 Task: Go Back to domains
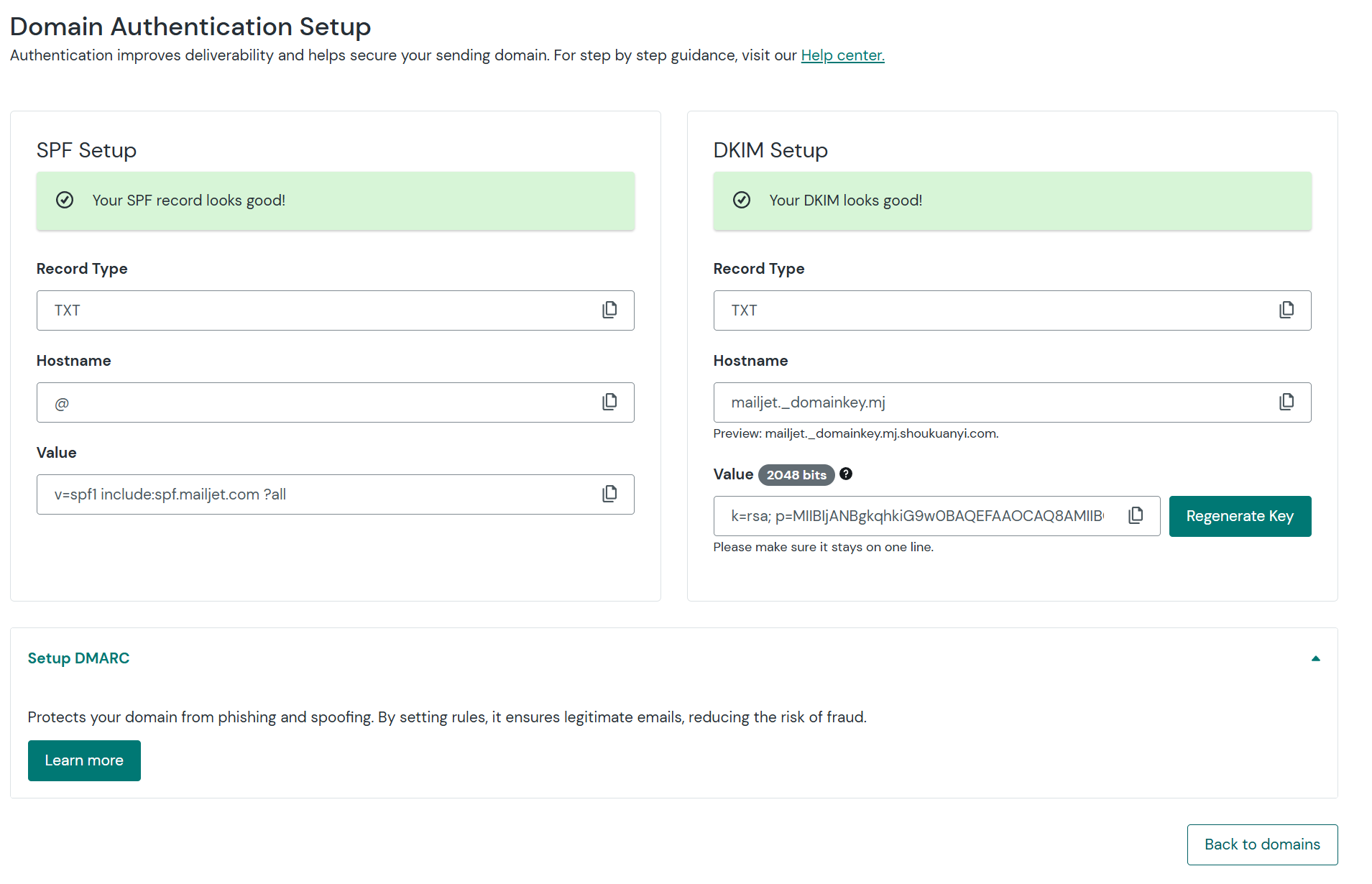pos(1262,844)
